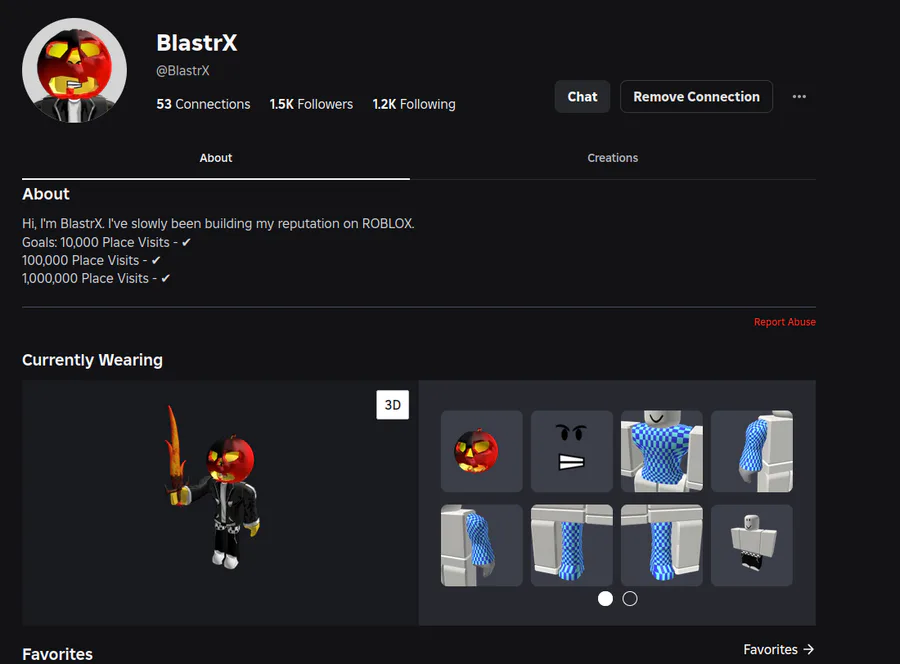The height and width of the screenshot is (664, 900).
Task: Open the three-dot more options menu
Action: [799, 96]
